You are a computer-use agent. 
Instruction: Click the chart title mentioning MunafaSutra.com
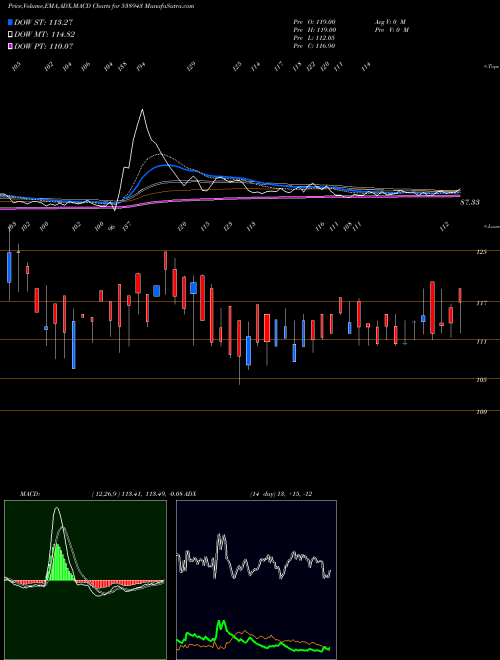101,7
